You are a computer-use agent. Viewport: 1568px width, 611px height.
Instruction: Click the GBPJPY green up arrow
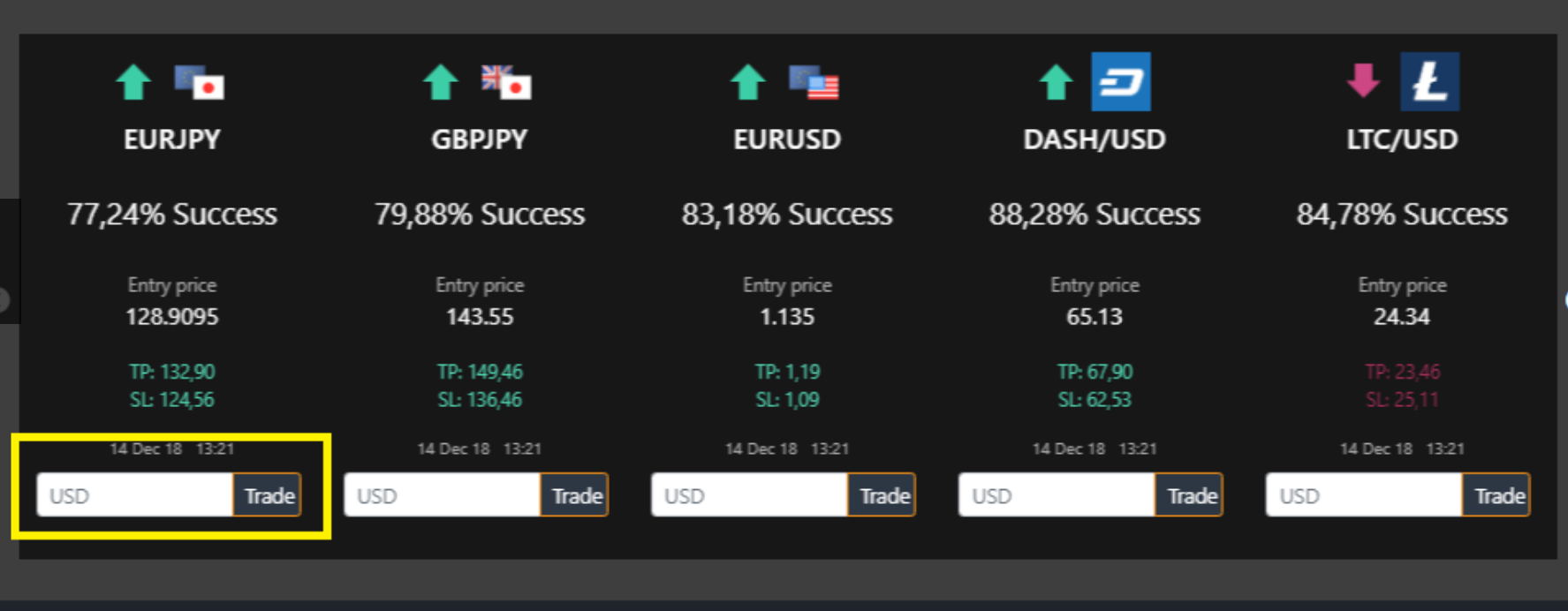pos(441,82)
